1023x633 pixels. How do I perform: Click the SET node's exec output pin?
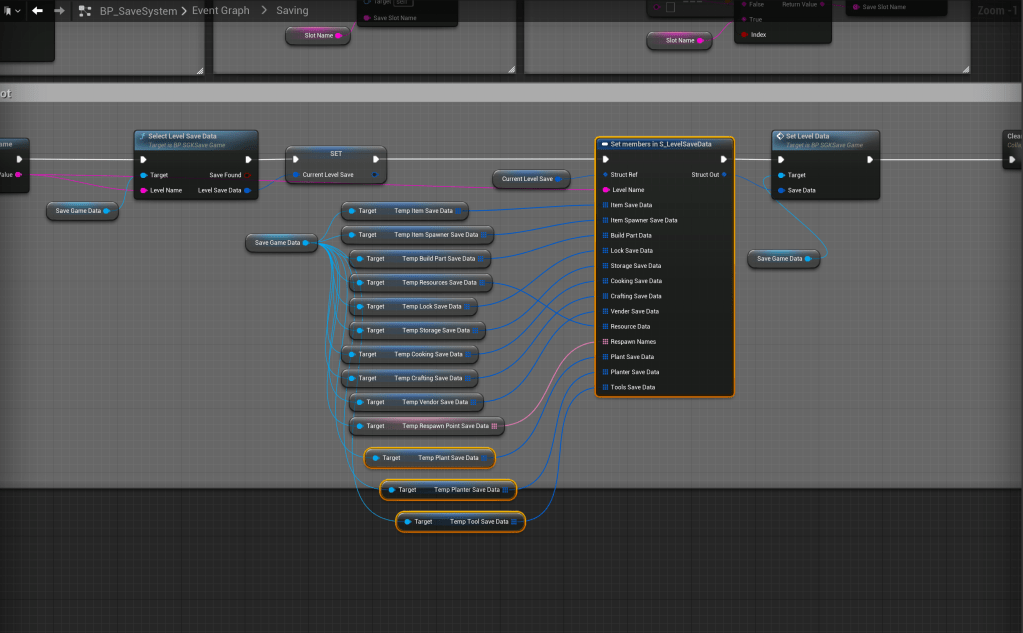click(x=376, y=158)
